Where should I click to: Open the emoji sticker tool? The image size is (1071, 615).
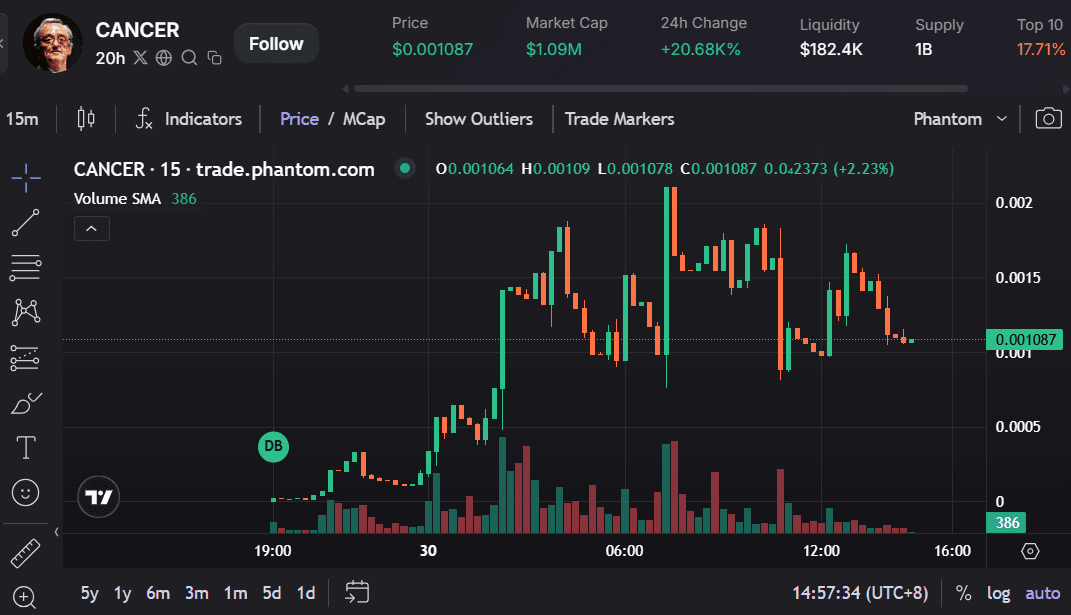pos(25,492)
